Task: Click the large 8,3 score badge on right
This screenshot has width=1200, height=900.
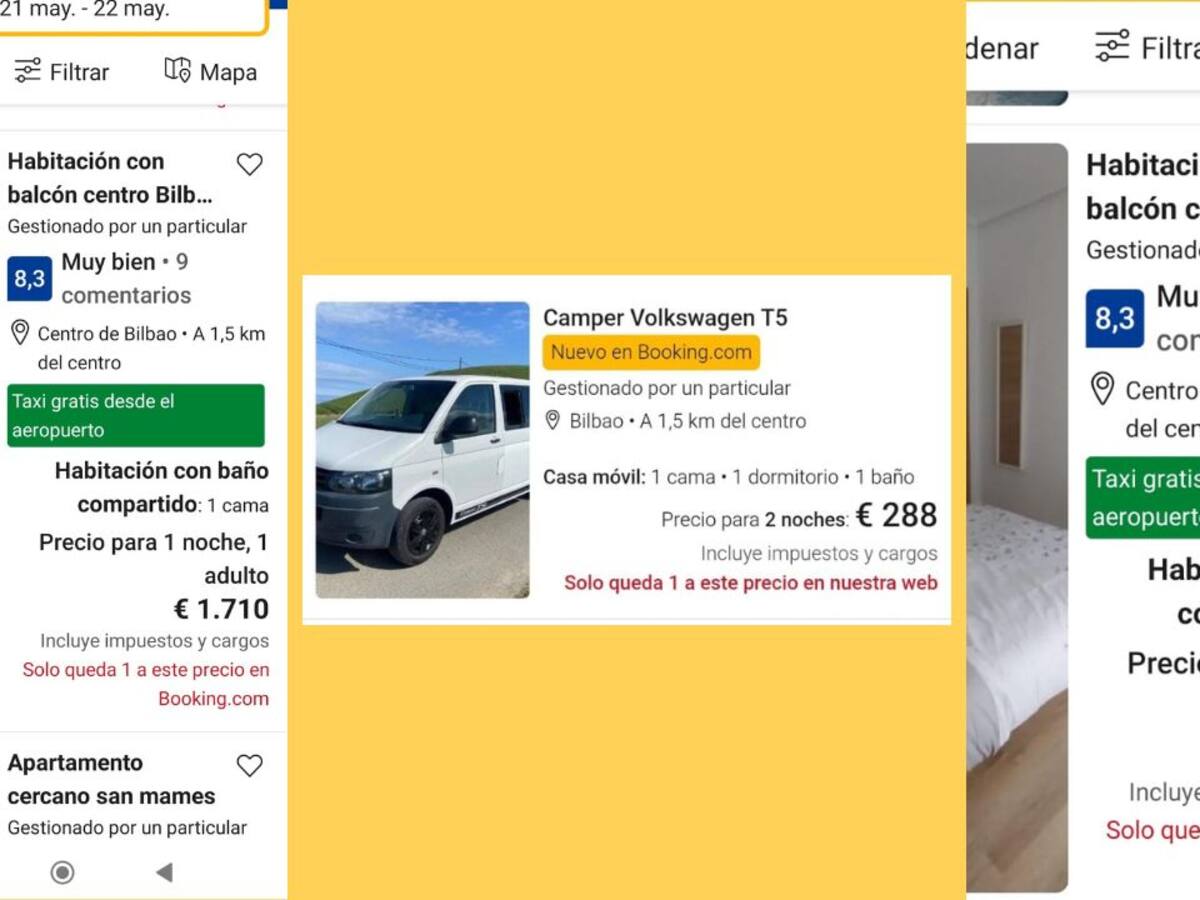Action: 1115,318
